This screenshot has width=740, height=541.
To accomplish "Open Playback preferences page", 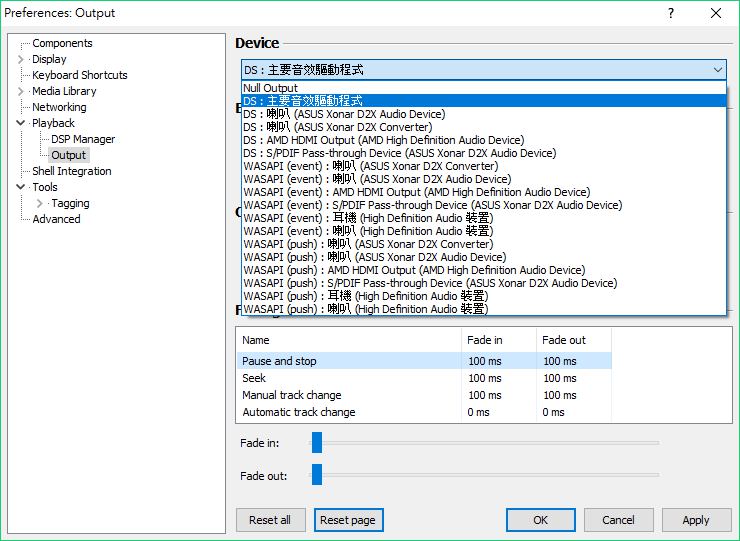I will click(53, 123).
